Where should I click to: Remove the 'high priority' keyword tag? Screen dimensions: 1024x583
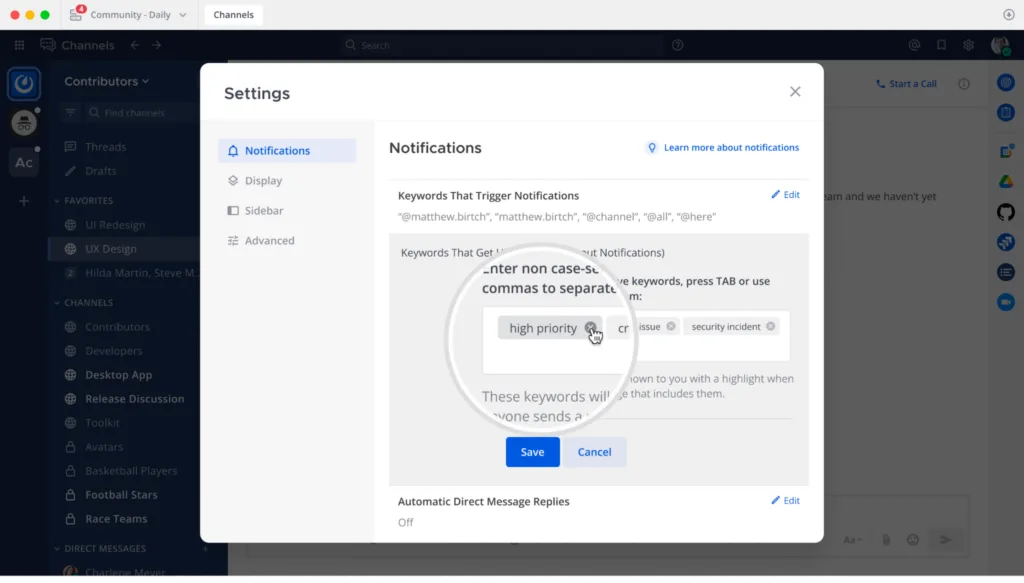tap(590, 328)
